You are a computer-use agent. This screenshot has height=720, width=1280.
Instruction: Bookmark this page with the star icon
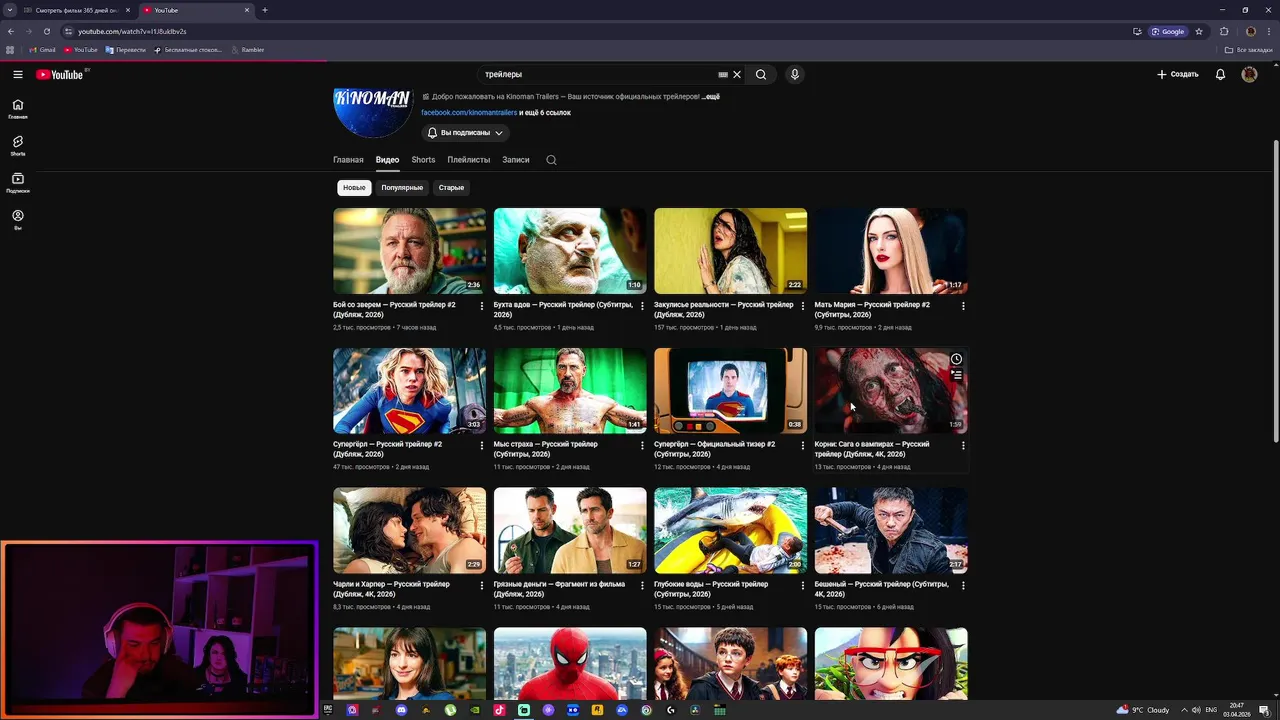1199,31
